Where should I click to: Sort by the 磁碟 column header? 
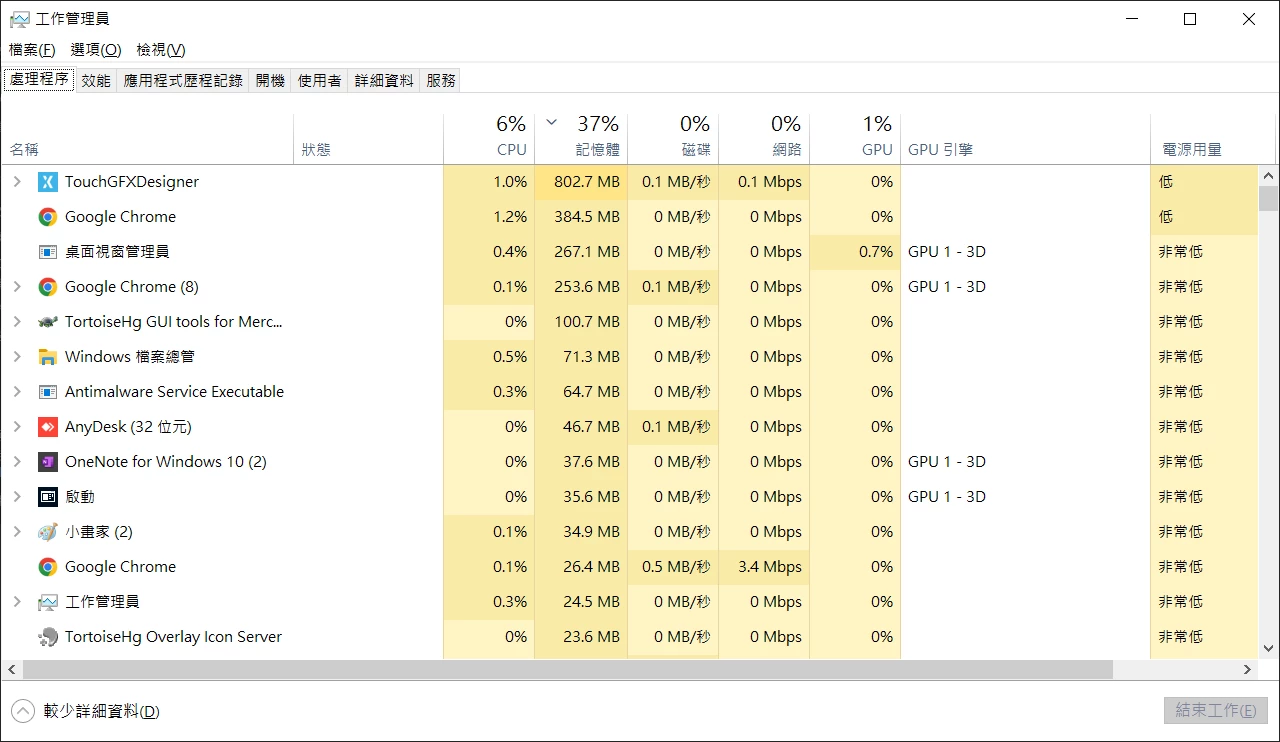click(673, 139)
